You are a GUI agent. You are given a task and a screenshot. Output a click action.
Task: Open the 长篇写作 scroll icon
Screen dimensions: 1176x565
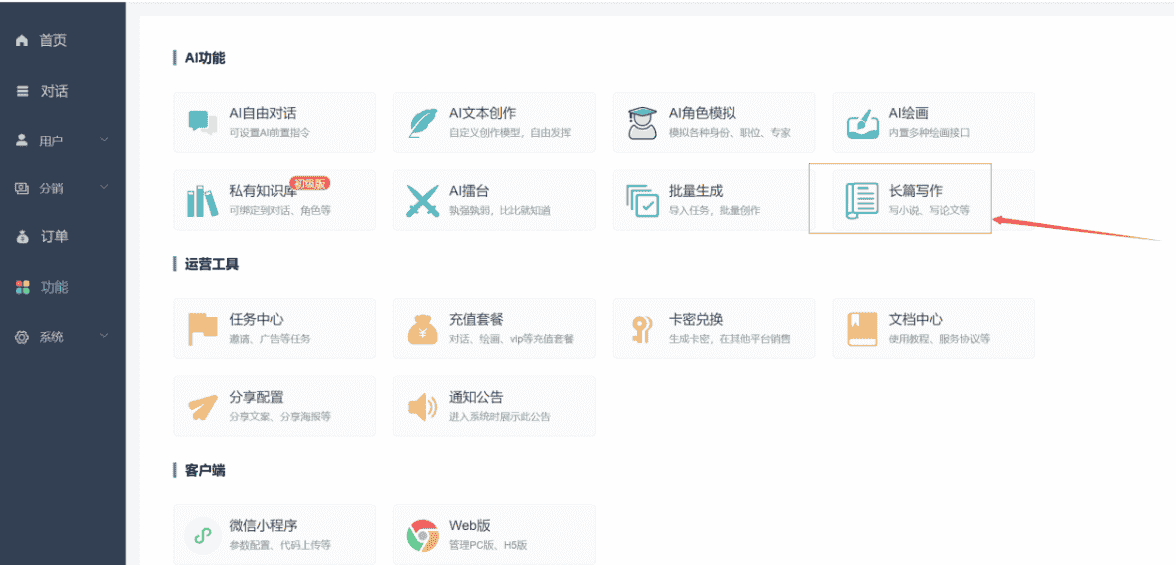861,201
